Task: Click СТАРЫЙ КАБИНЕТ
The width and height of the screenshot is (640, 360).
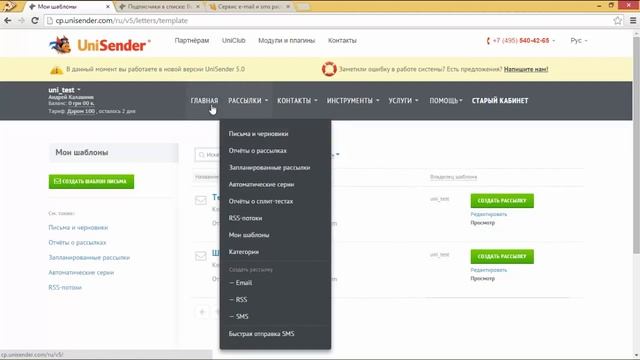Action: click(500, 100)
